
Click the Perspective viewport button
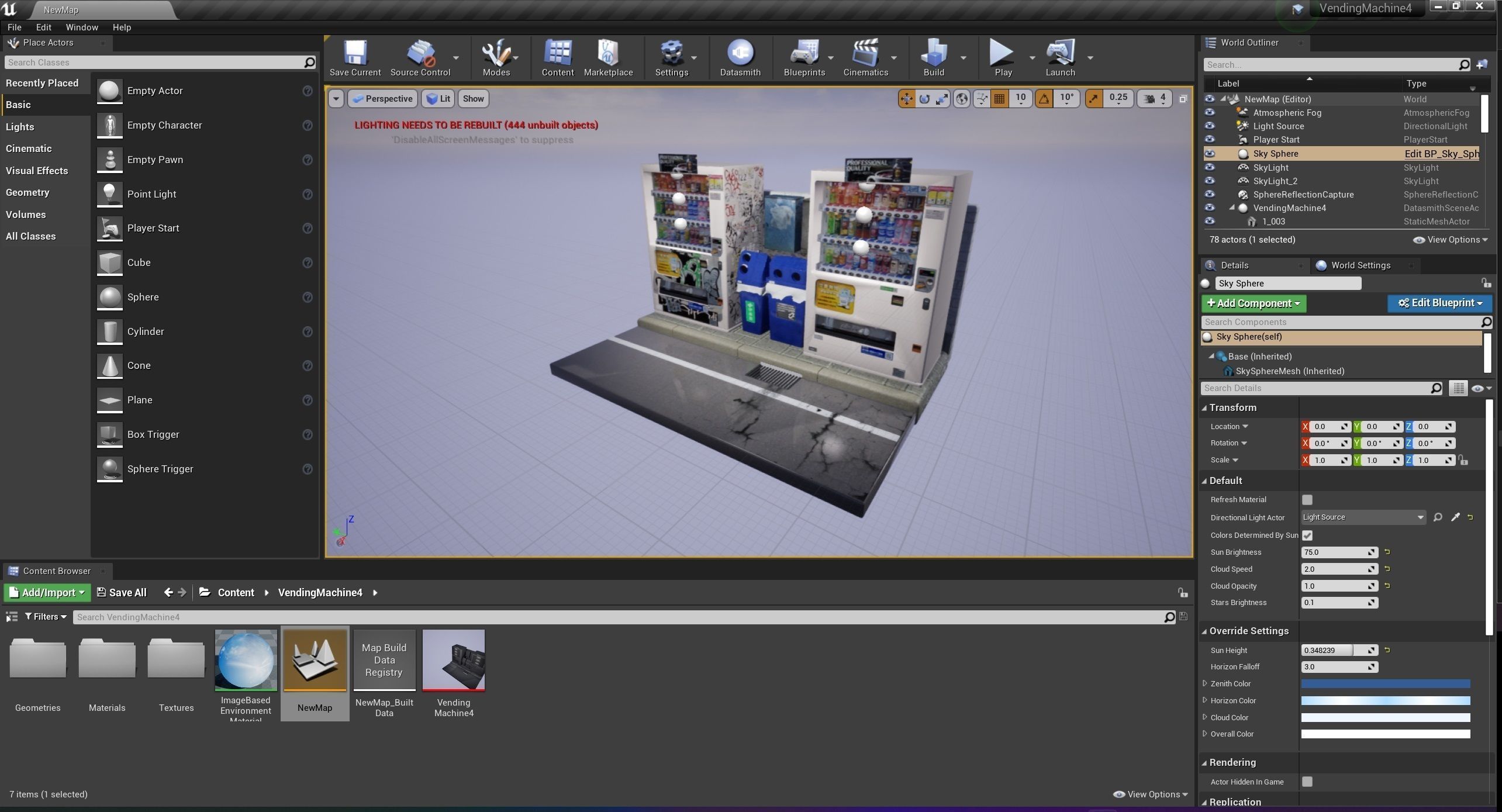point(383,99)
